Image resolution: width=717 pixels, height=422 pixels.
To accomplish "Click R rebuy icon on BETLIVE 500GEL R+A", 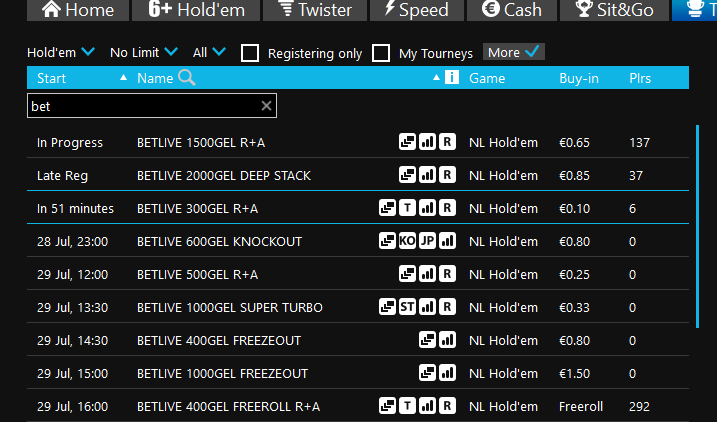I will point(447,274).
